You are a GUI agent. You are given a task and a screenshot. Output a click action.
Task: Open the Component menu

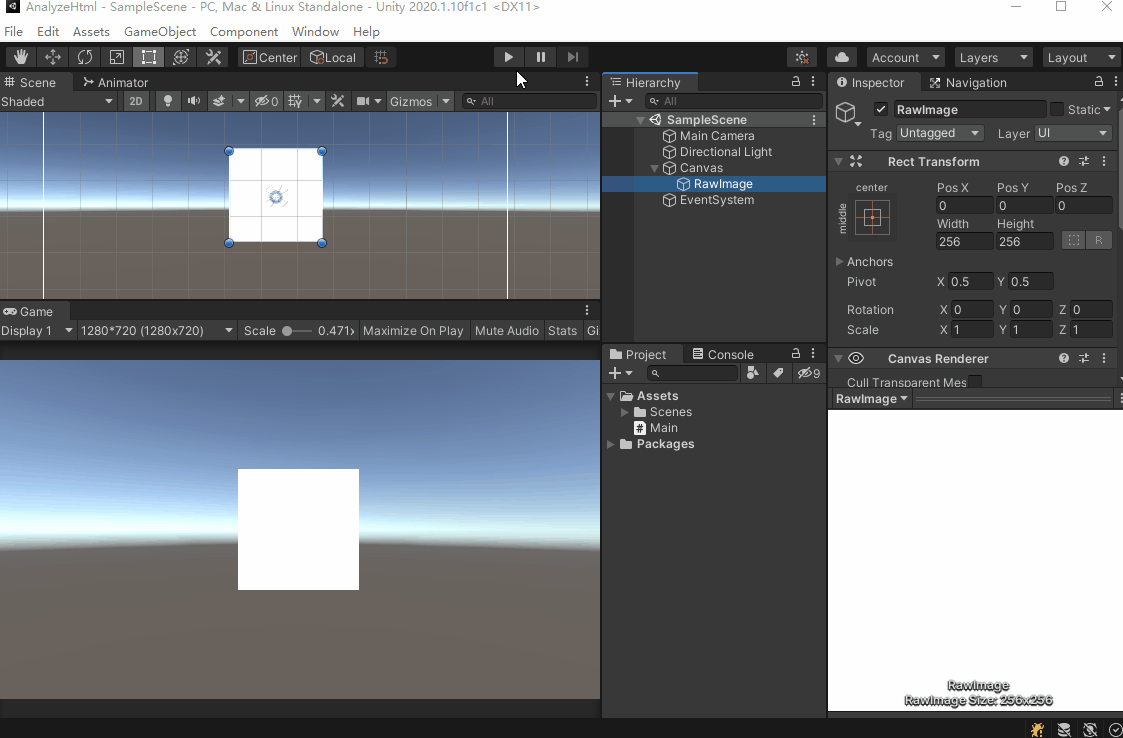click(x=244, y=32)
